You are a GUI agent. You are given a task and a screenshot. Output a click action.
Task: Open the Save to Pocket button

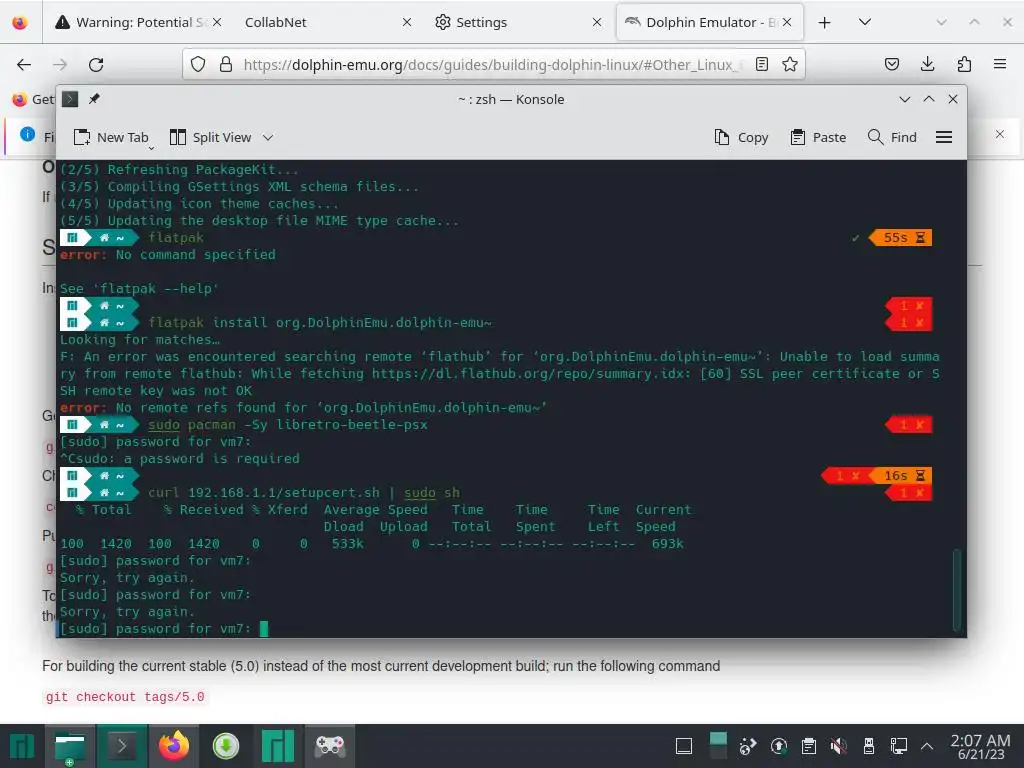[891, 64]
